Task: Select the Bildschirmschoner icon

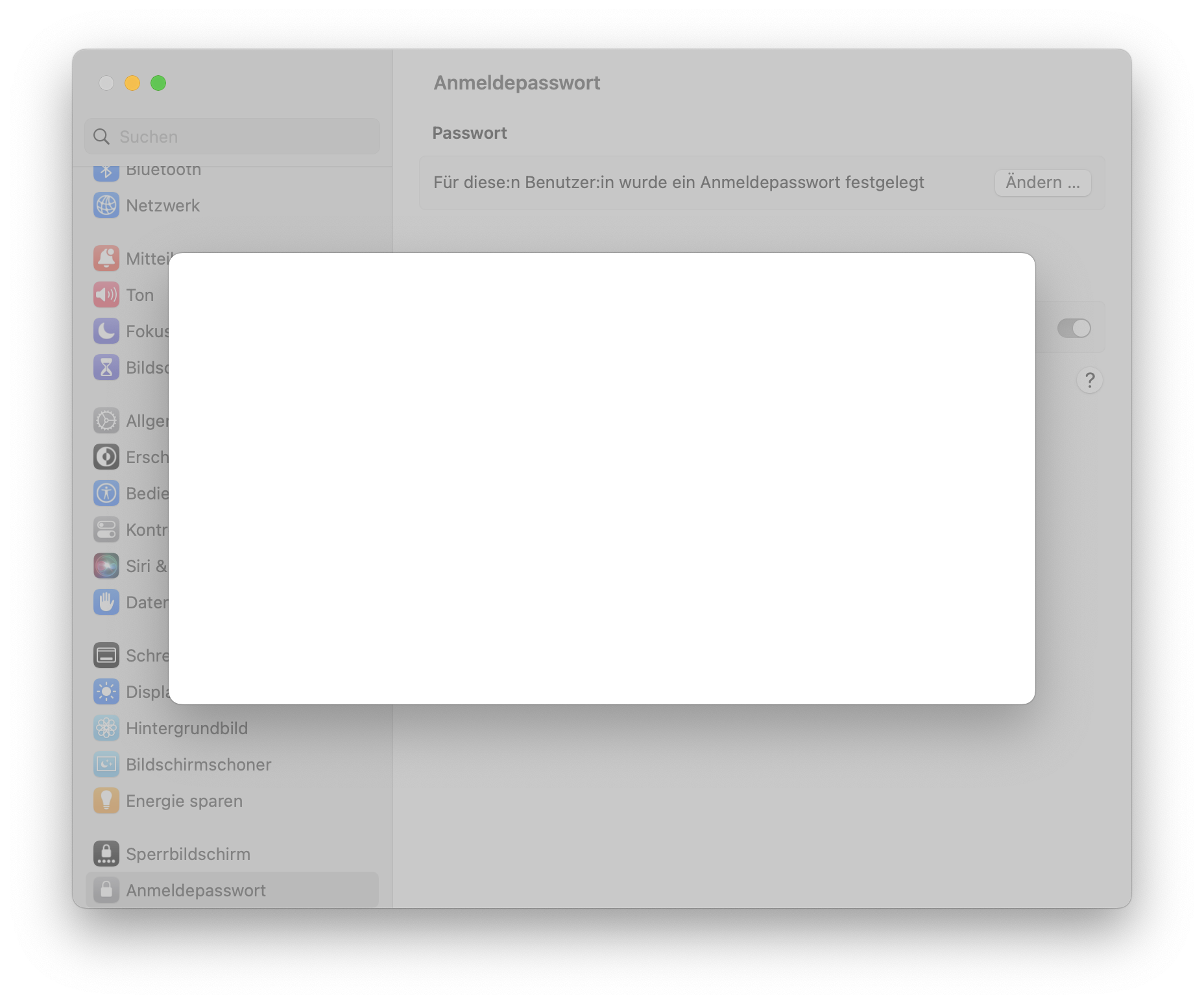Action: 106,765
